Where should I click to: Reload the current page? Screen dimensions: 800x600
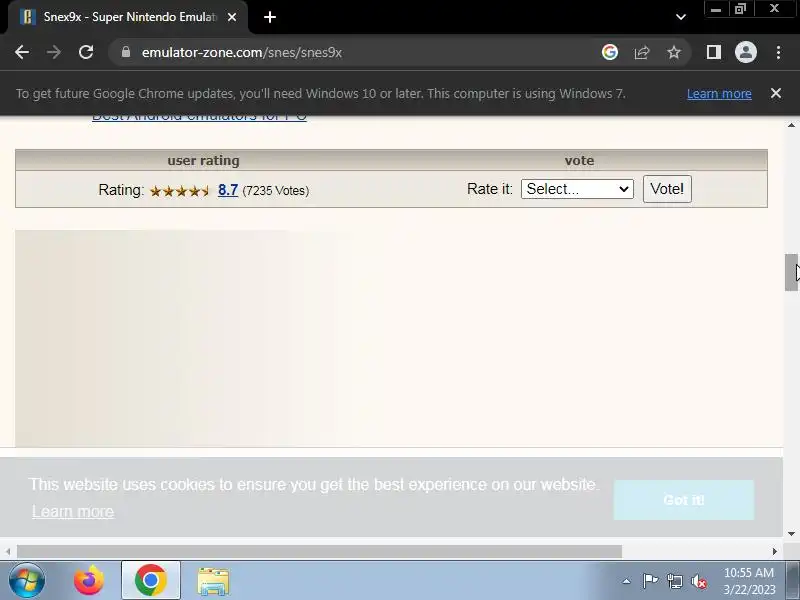(x=86, y=52)
